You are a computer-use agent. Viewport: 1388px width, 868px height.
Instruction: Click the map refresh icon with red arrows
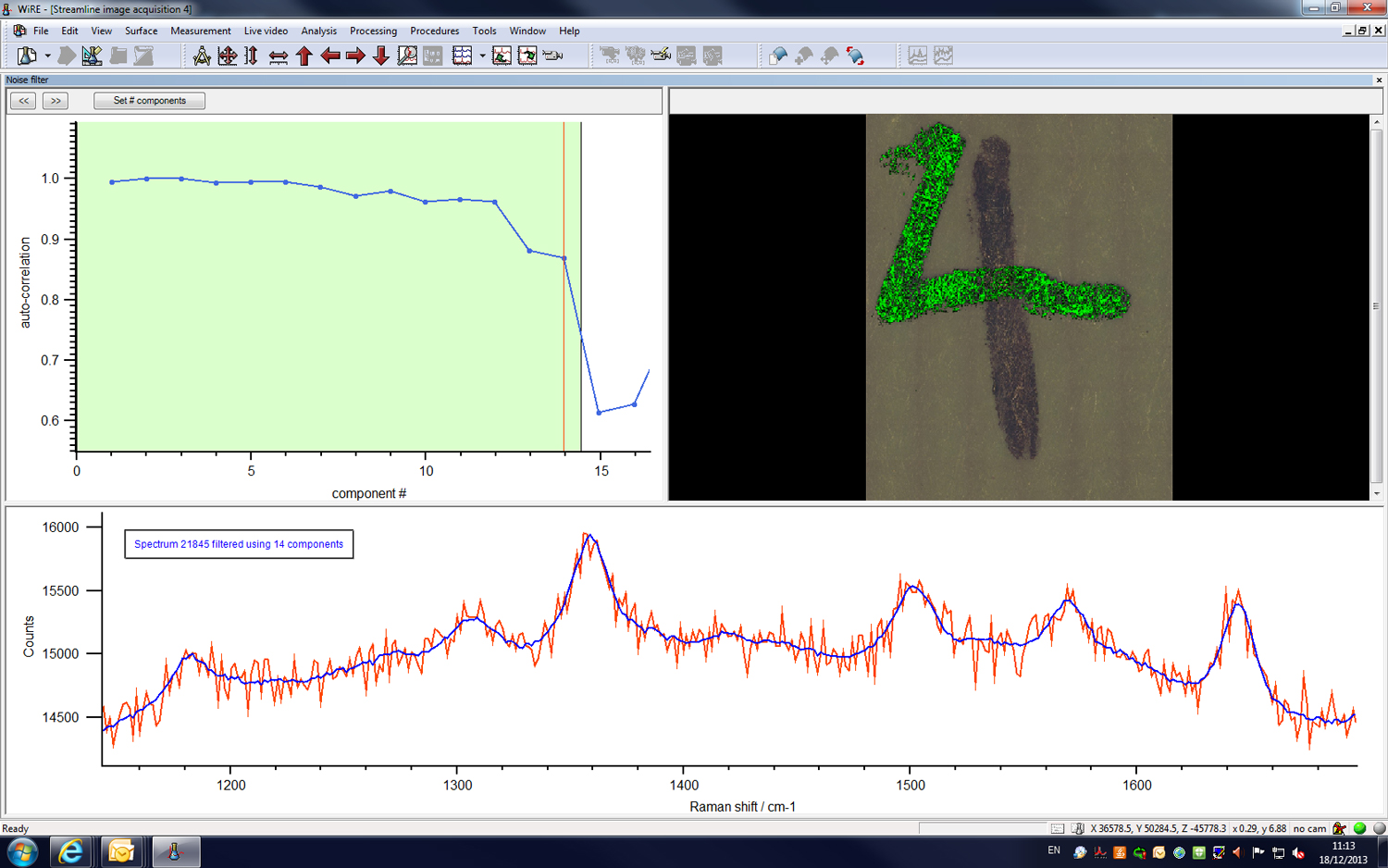pyautogui.click(x=855, y=56)
